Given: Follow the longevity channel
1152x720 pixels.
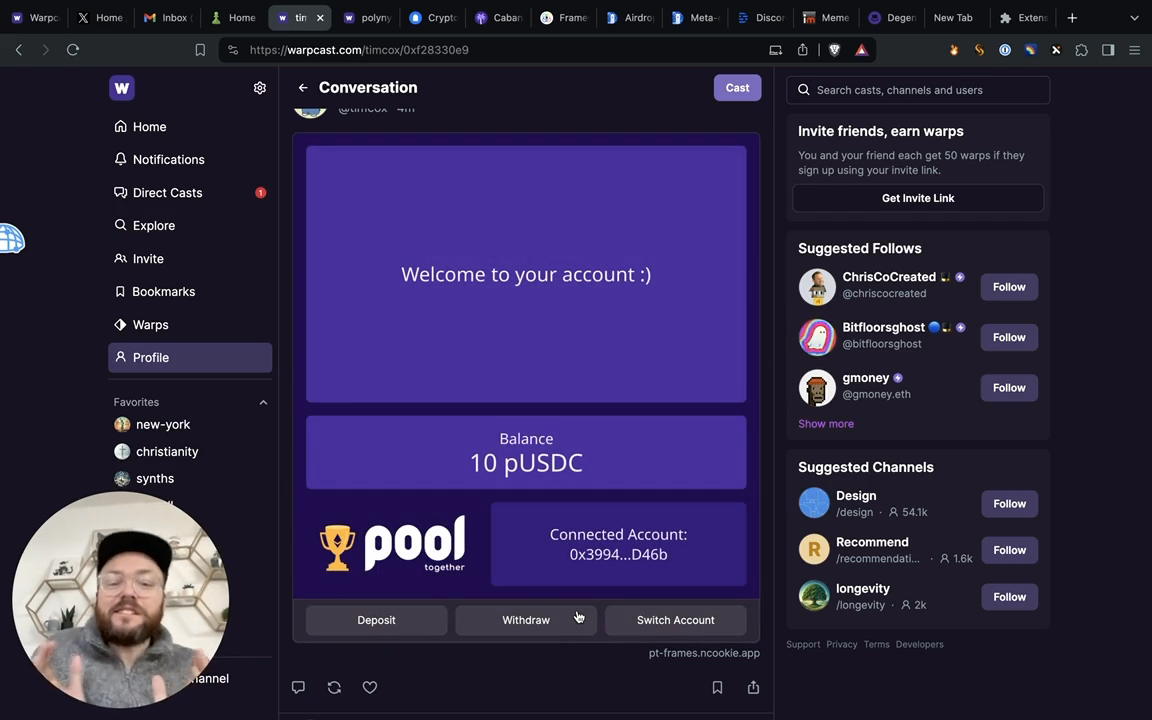Looking at the screenshot, I should click(1009, 597).
